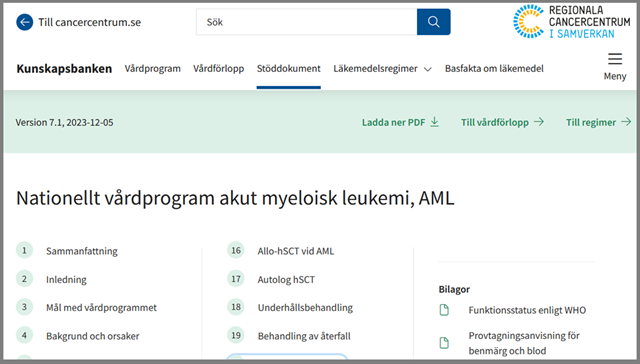
Task: Open Basfakta om läkemedel tab
Action: [x=494, y=69]
